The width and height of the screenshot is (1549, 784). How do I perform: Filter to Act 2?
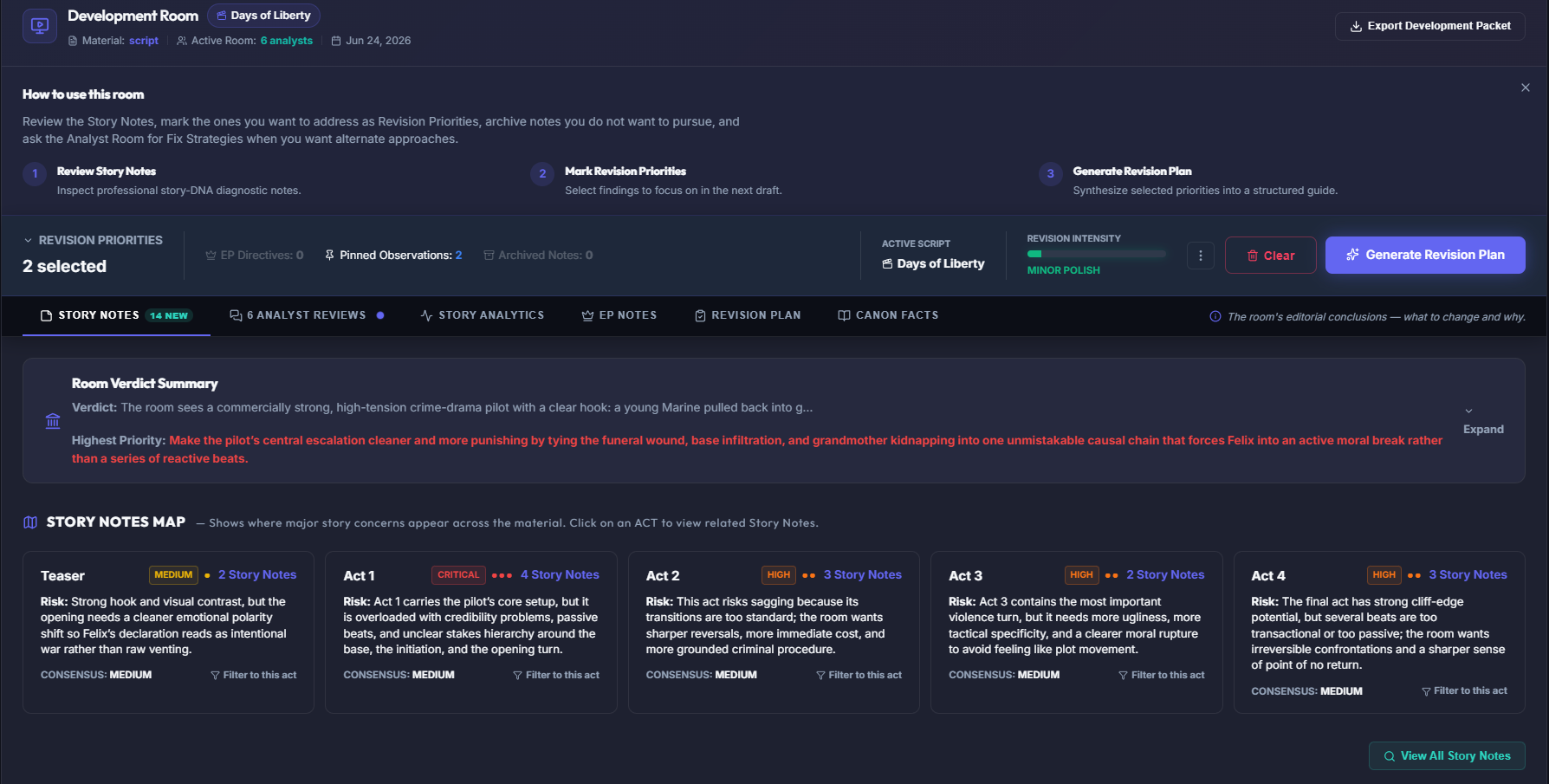(859, 675)
